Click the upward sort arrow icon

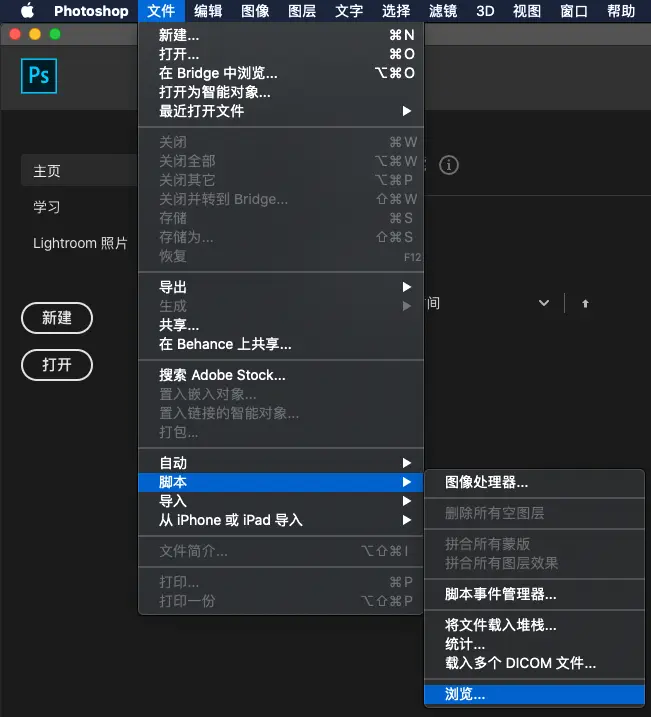pyautogui.click(x=585, y=303)
